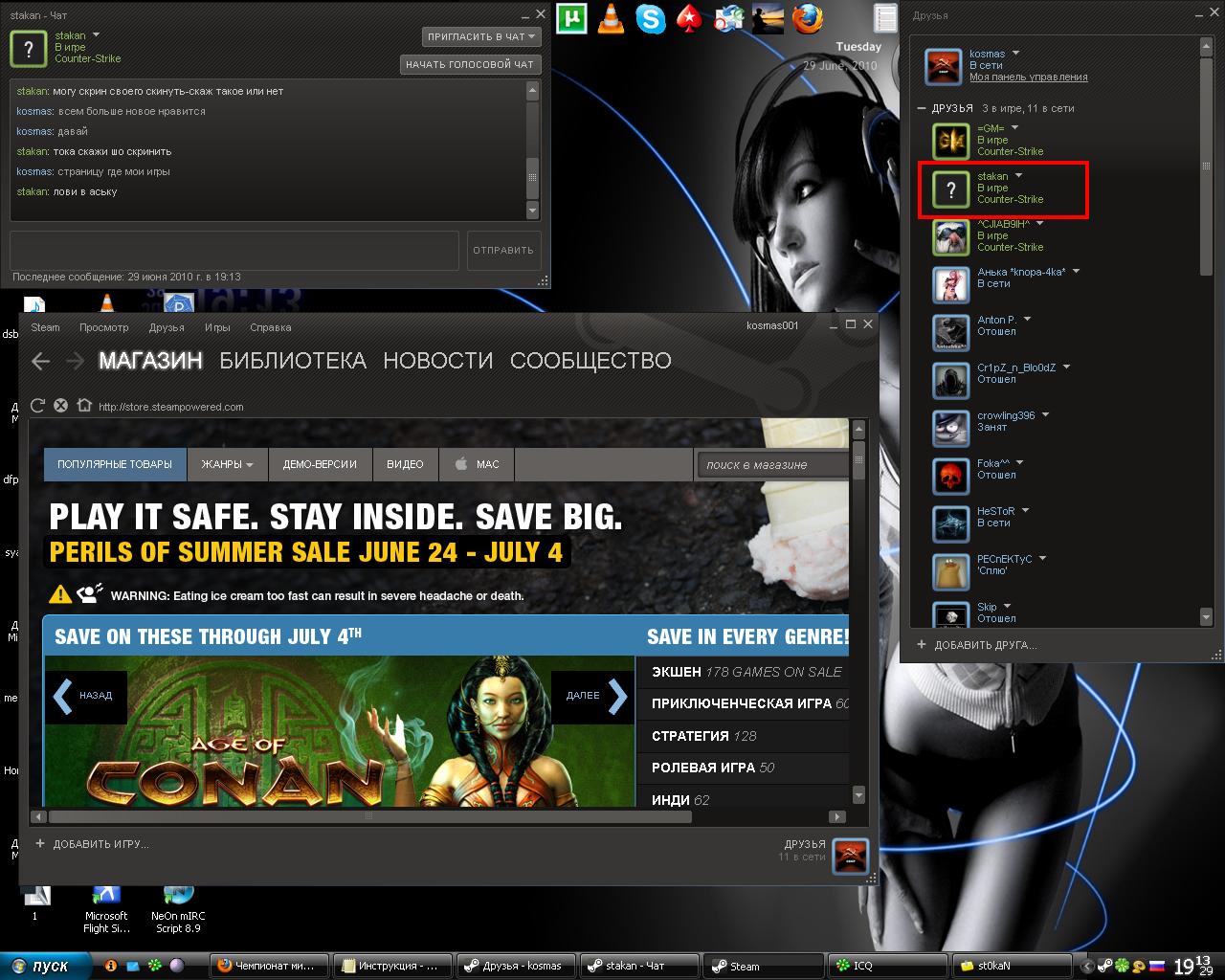Open the СТРАТЕГИЯ genre sale link
The height and width of the screenshot is (980, 1225).
pos(704,736)
